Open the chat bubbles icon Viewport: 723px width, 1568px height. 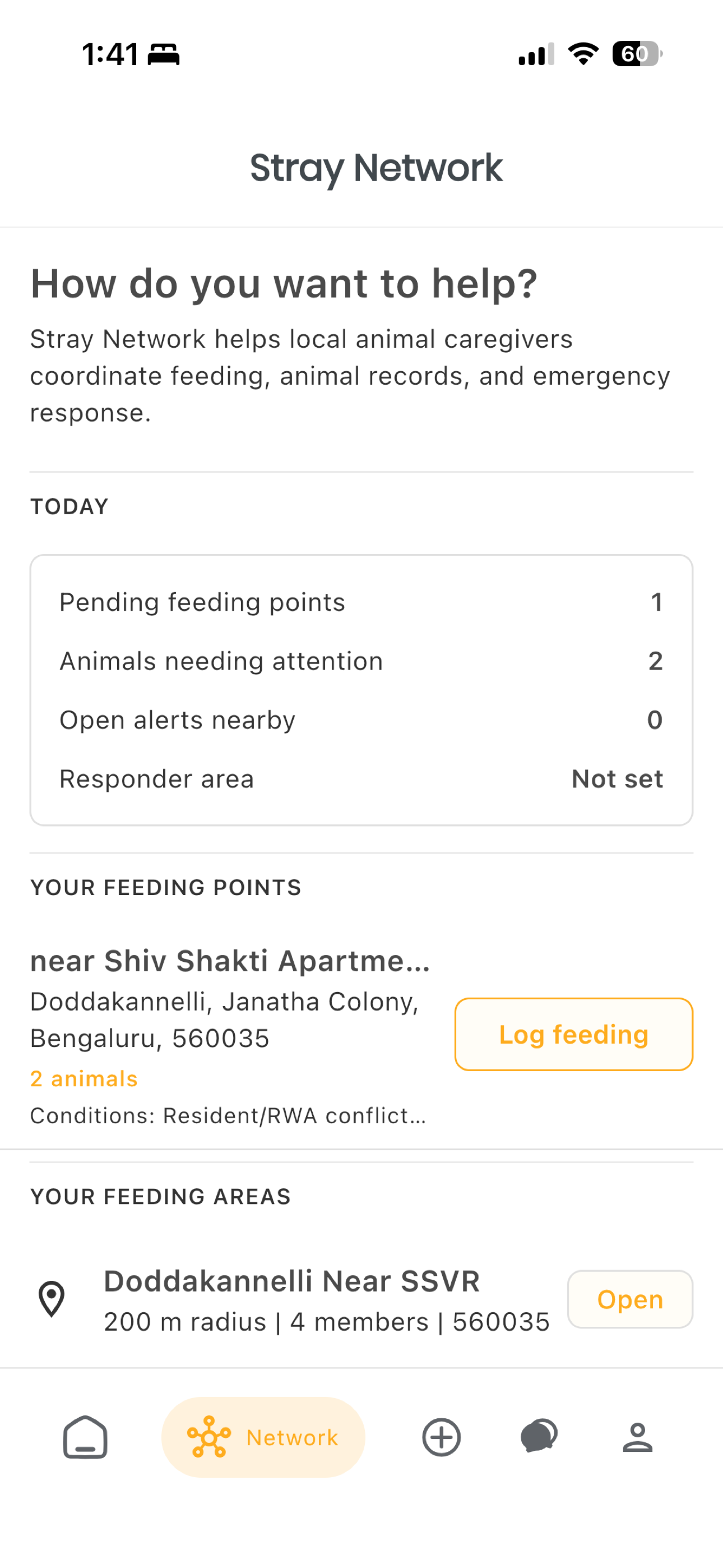pos(539,1436)
